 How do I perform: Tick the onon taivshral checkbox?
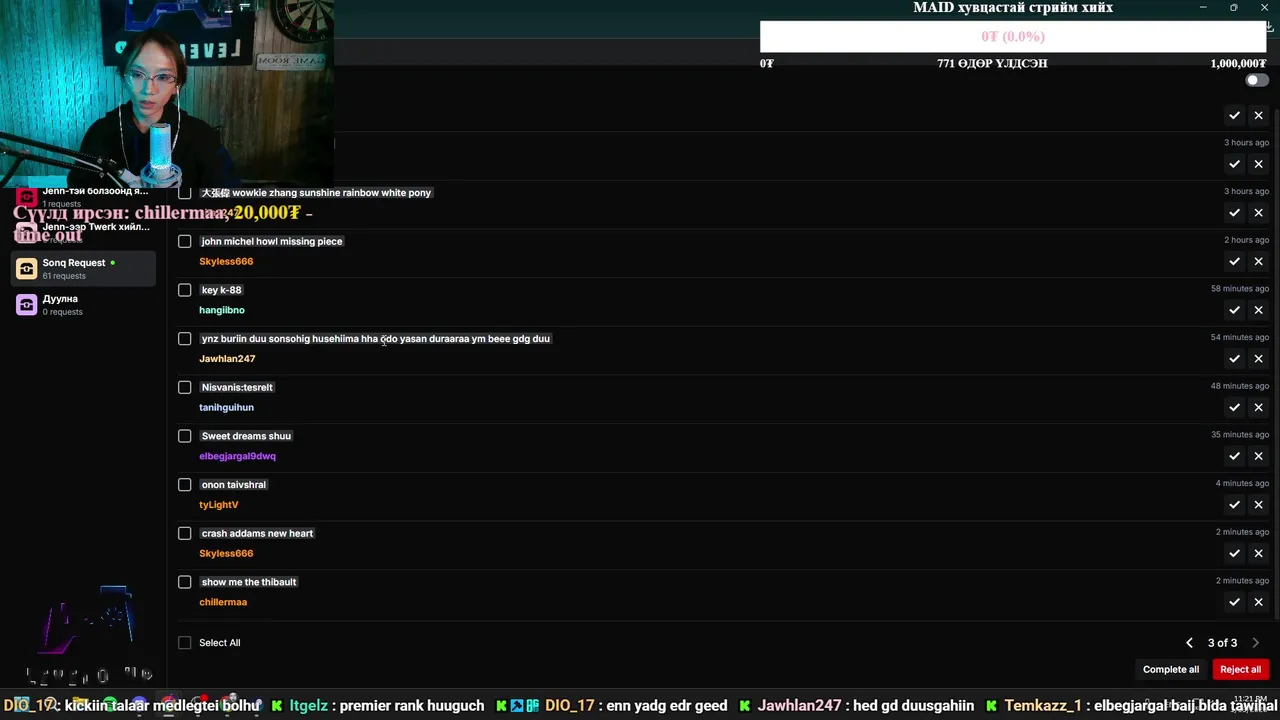click(x=185, y=484)
